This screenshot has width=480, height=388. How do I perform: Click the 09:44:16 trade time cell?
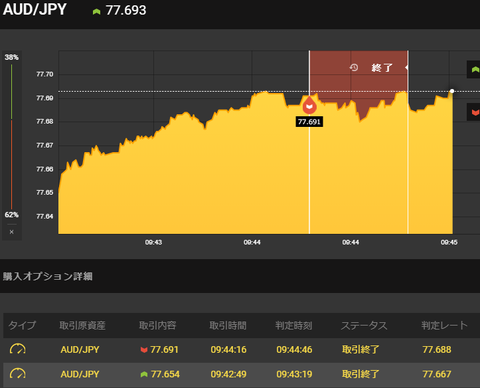[x=228, y=350]
